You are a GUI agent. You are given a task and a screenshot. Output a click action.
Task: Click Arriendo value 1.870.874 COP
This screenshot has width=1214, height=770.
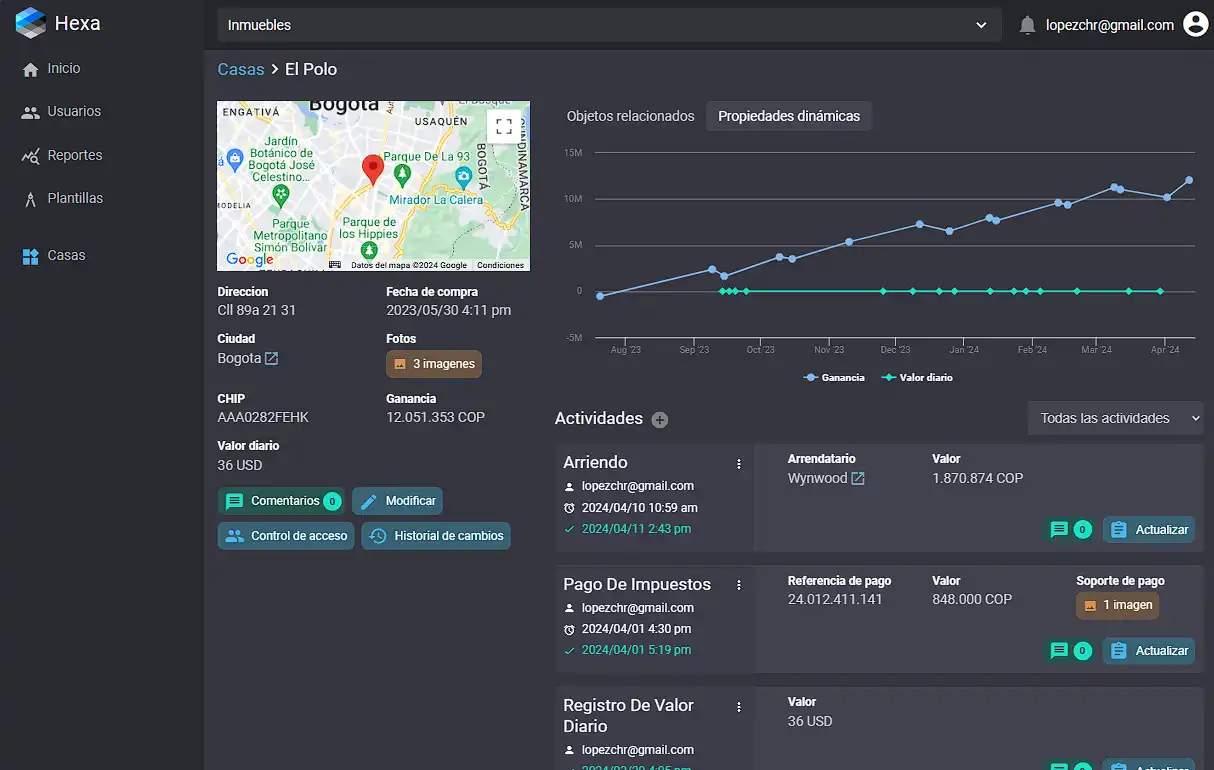click(978, 478)
